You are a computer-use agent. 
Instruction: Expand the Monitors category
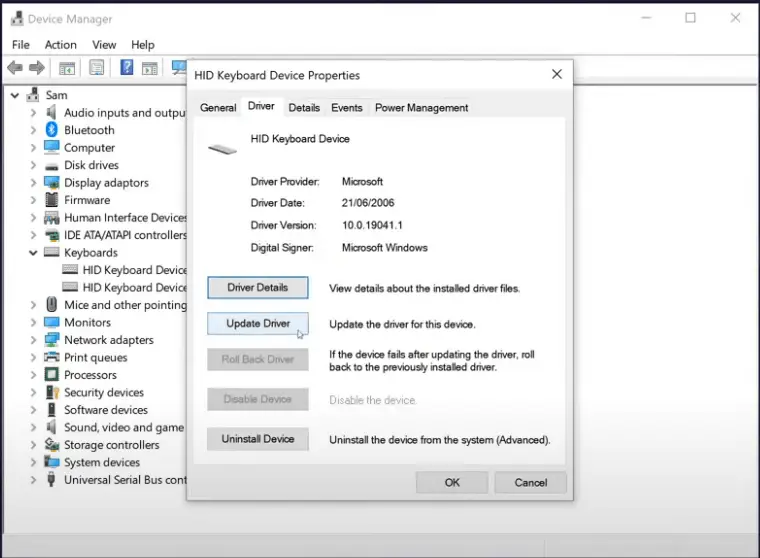point(33,322)
